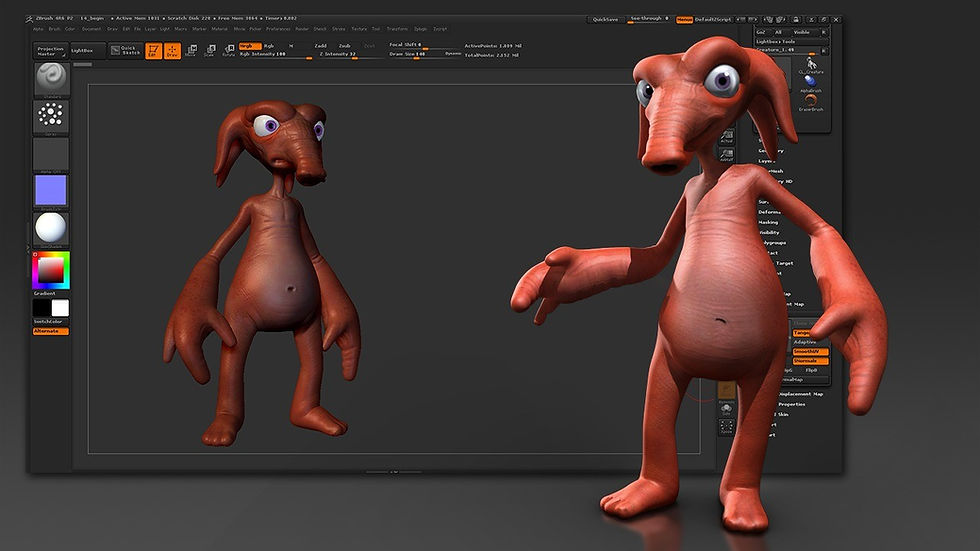The width and height of the screenshot is (980, 551).
Task: Expand the Deformation sub-palette
Action: tap(769, 212)
